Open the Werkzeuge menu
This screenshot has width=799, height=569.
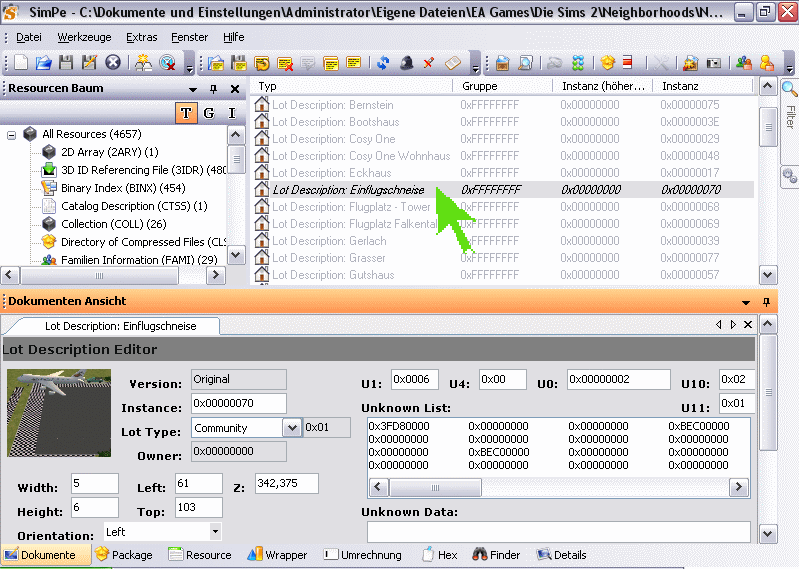click(84, 37)
